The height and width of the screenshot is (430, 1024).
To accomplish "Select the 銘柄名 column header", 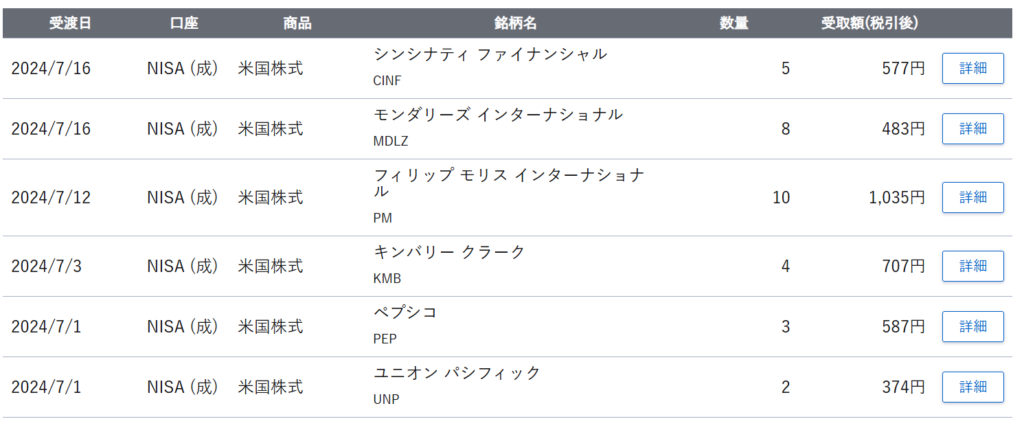I will 516,23.
